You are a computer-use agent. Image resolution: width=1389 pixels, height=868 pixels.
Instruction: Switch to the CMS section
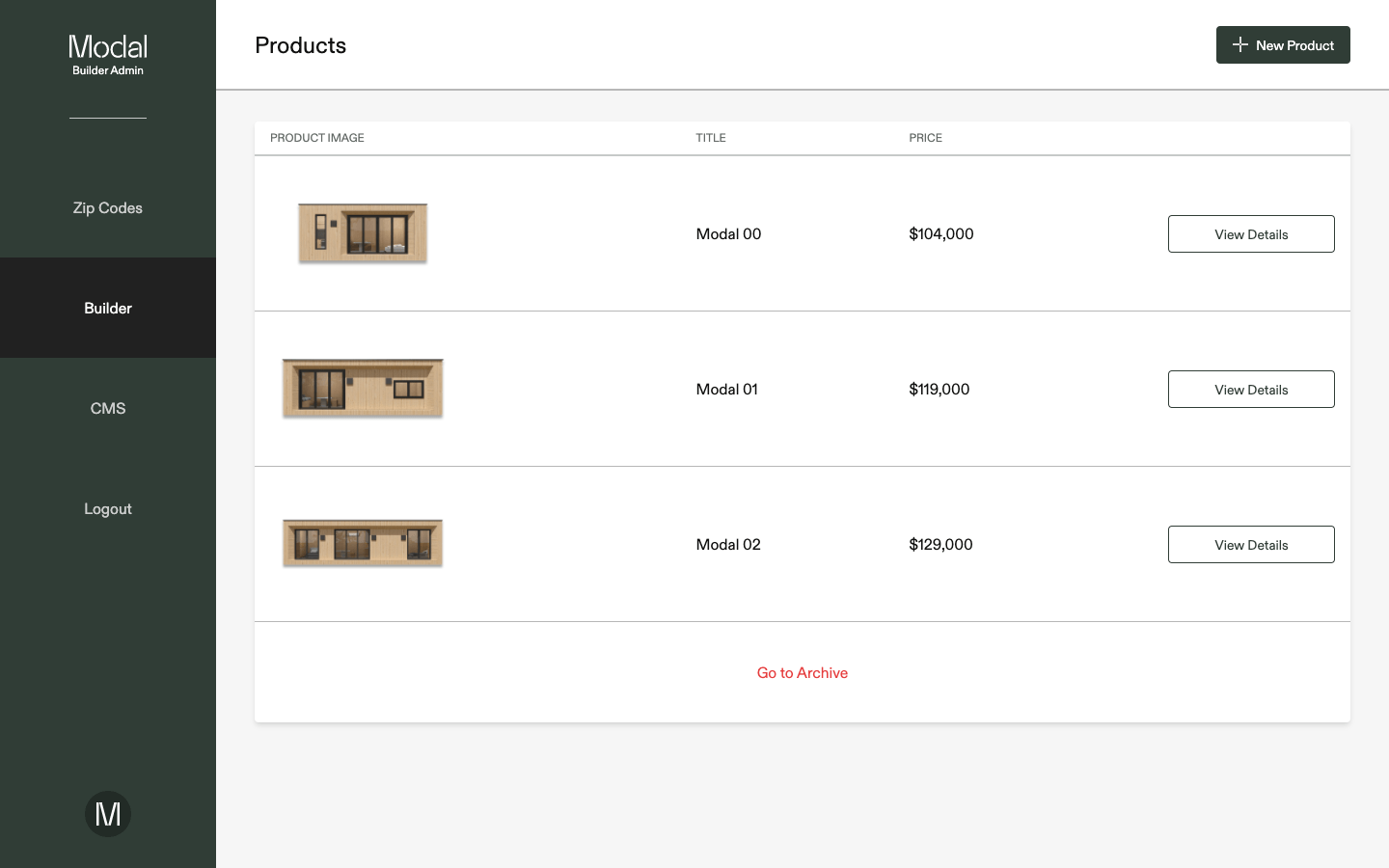[x=107, y=408]
